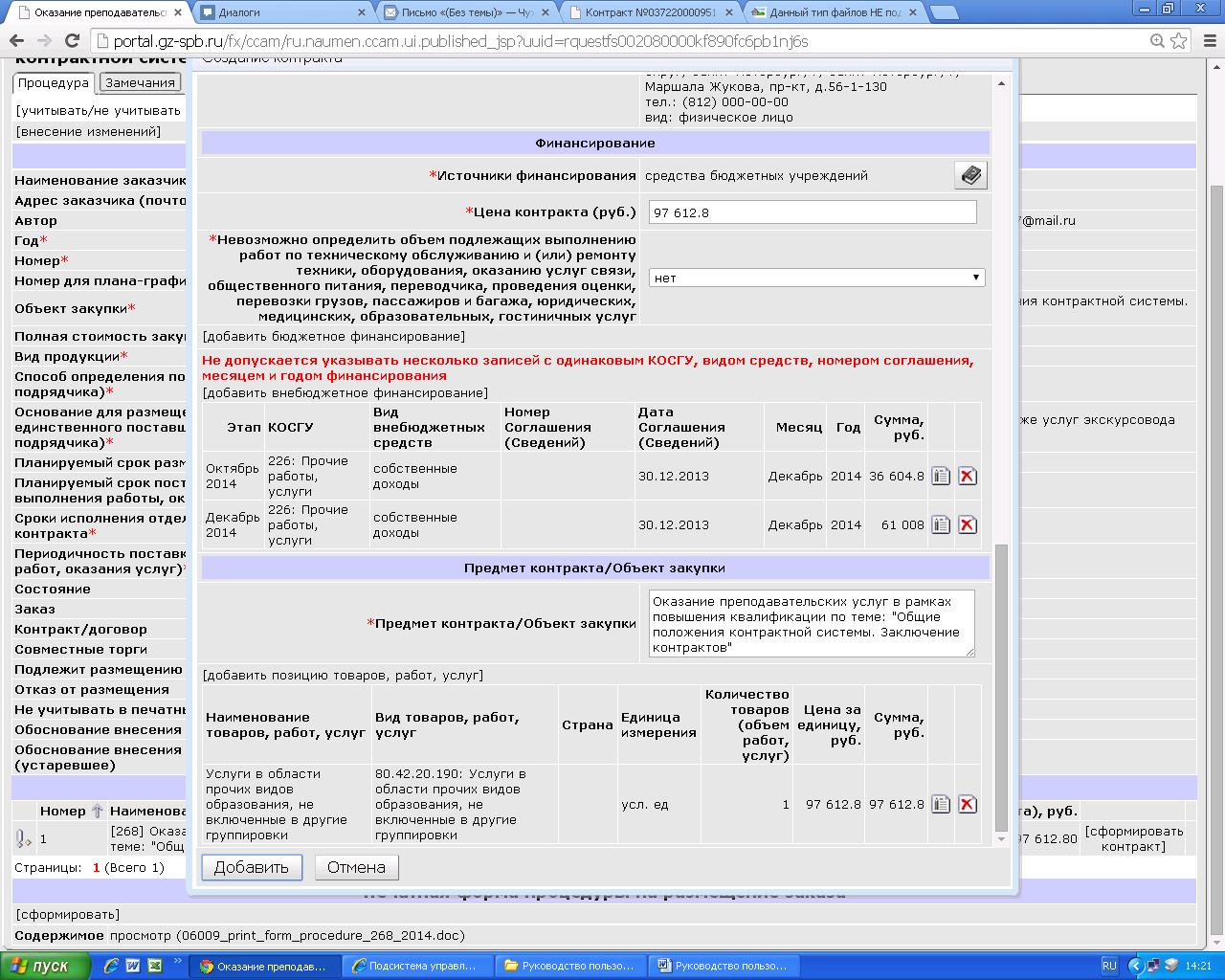The height and width of the screenshot is (980, 1225).
Task: Click the Добавить button
Action: coord(252,867)
